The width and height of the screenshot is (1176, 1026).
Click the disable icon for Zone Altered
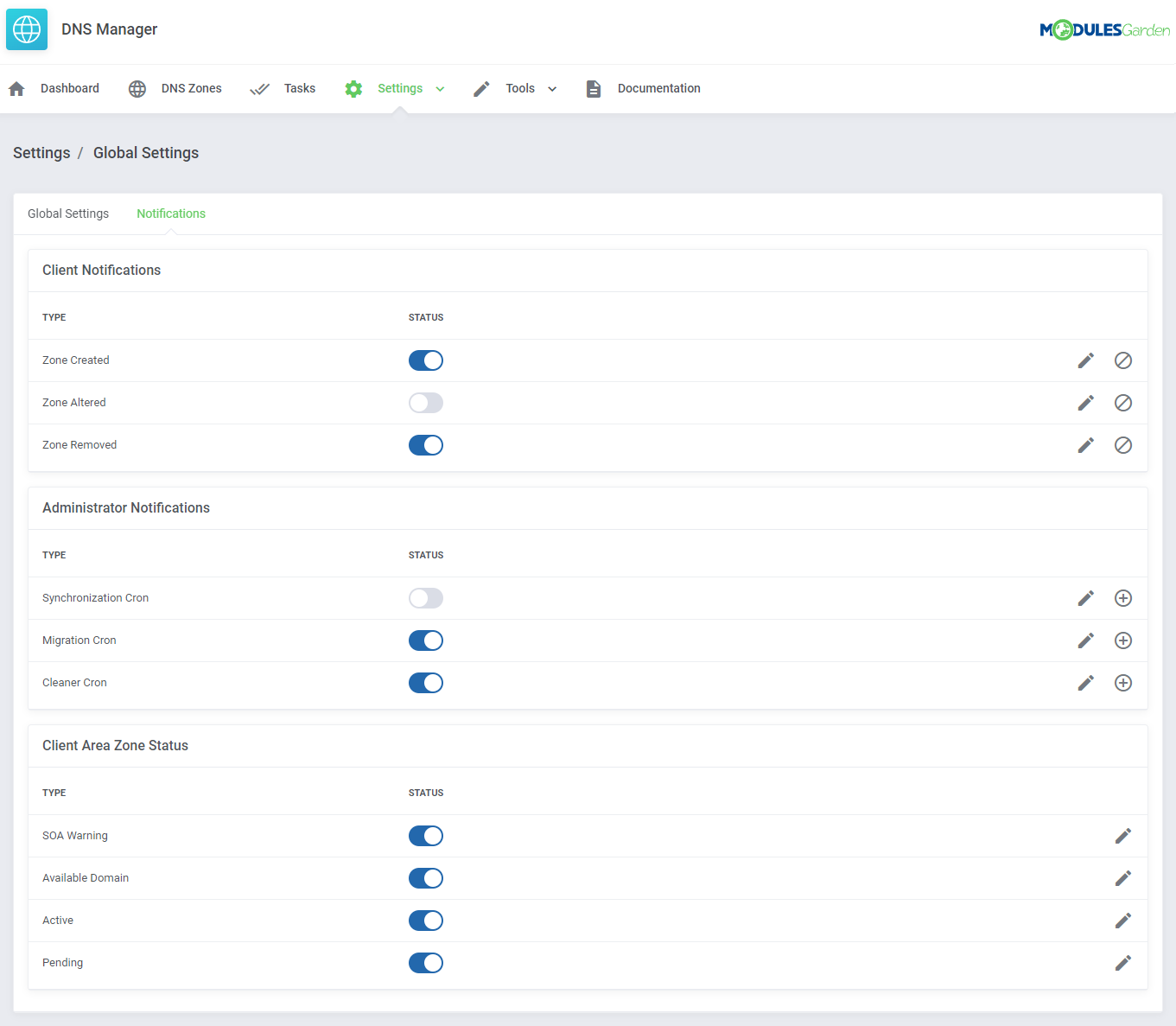click(1123, 403)
